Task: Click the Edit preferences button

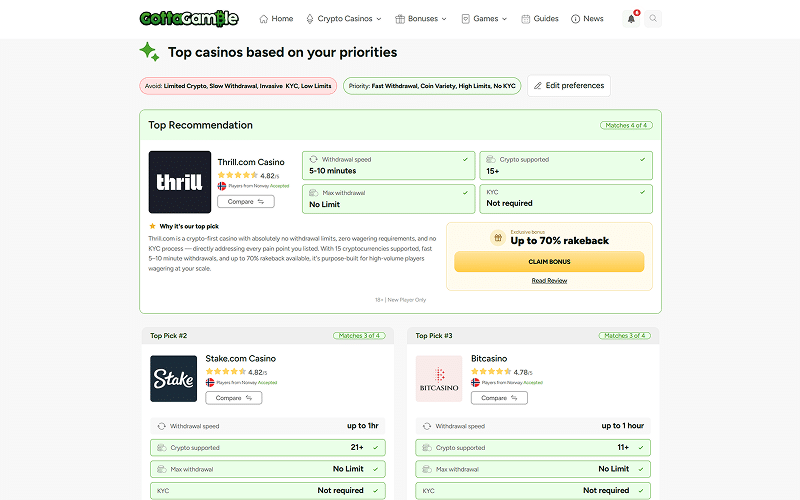Action: point(569,86)
